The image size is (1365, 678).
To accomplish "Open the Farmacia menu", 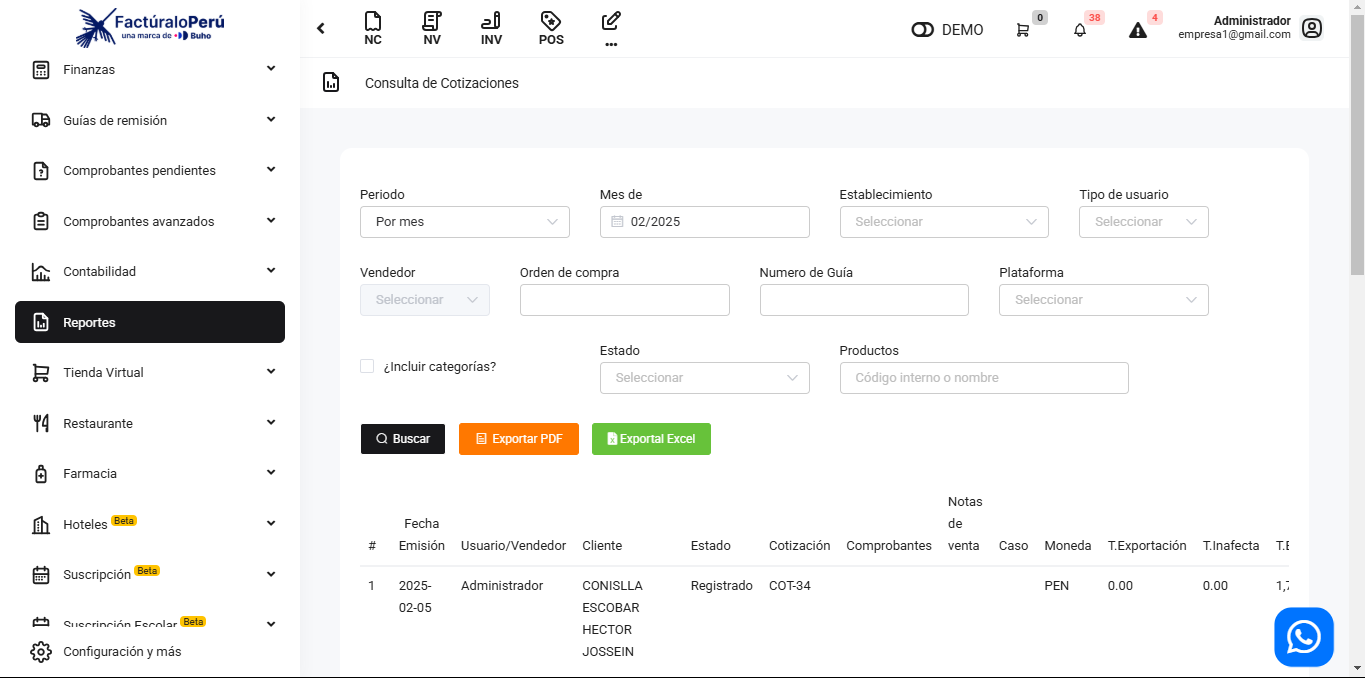I will pyautogui.click(x=150, y=473).
